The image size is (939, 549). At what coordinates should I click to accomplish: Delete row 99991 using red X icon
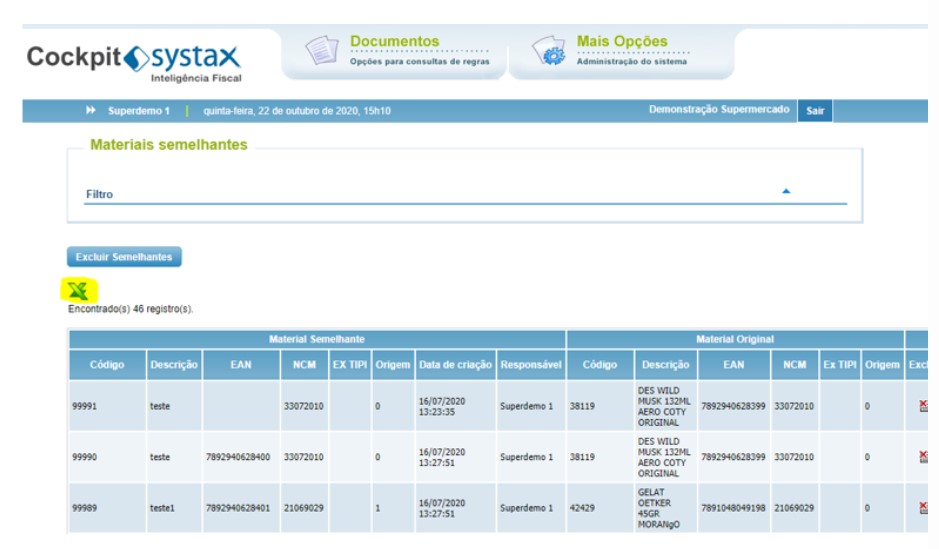pos(923,406)
